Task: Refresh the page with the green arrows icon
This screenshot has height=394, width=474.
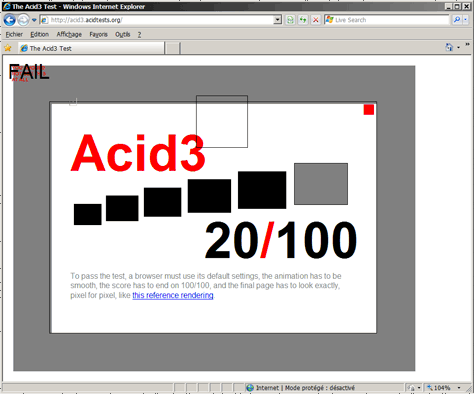Action: 303,20
